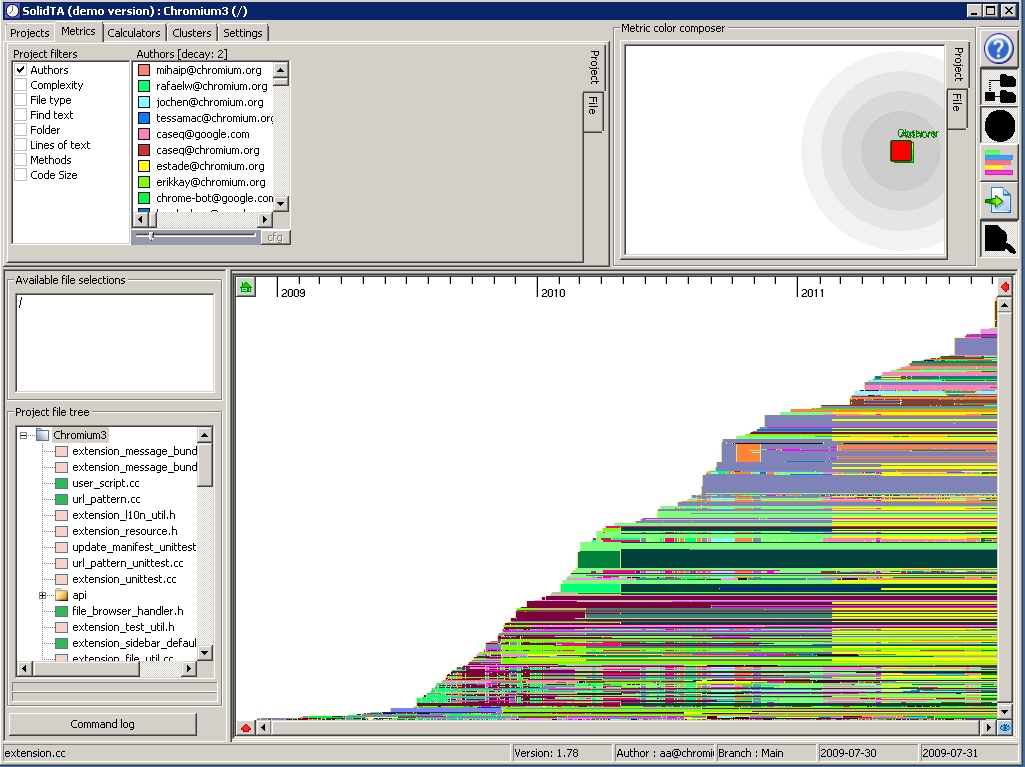
Task: Click the colored horizontal bars icon
Action: tap(999, 163)
